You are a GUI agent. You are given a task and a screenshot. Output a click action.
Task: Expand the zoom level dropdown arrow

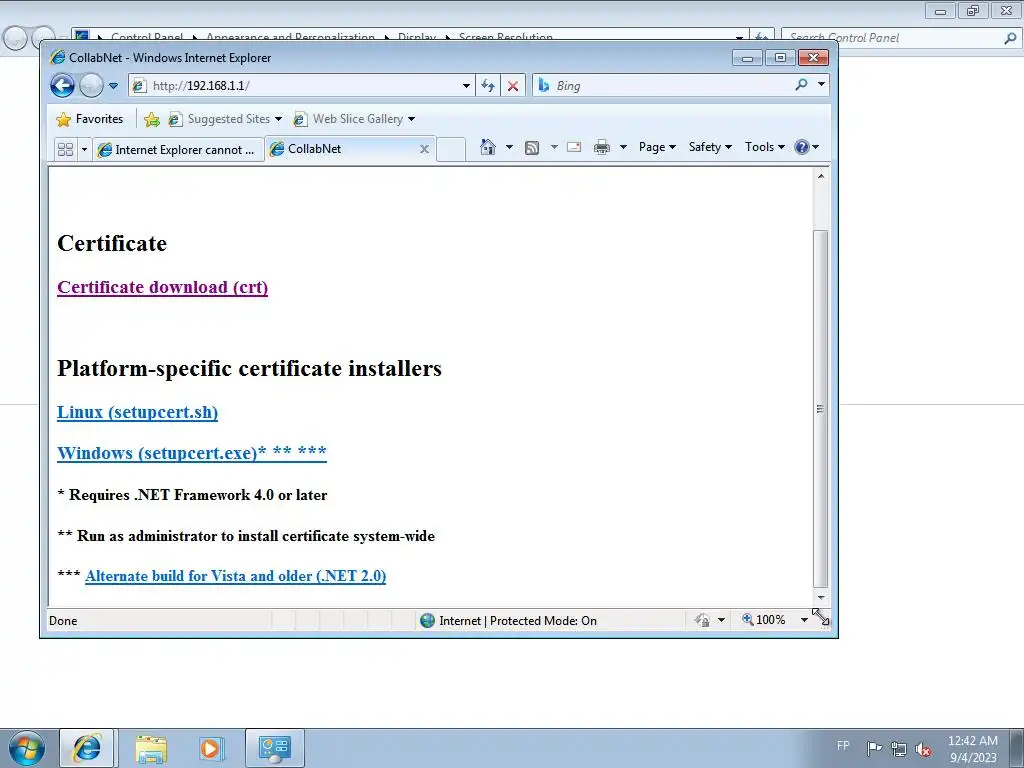(x=804, y=620)
